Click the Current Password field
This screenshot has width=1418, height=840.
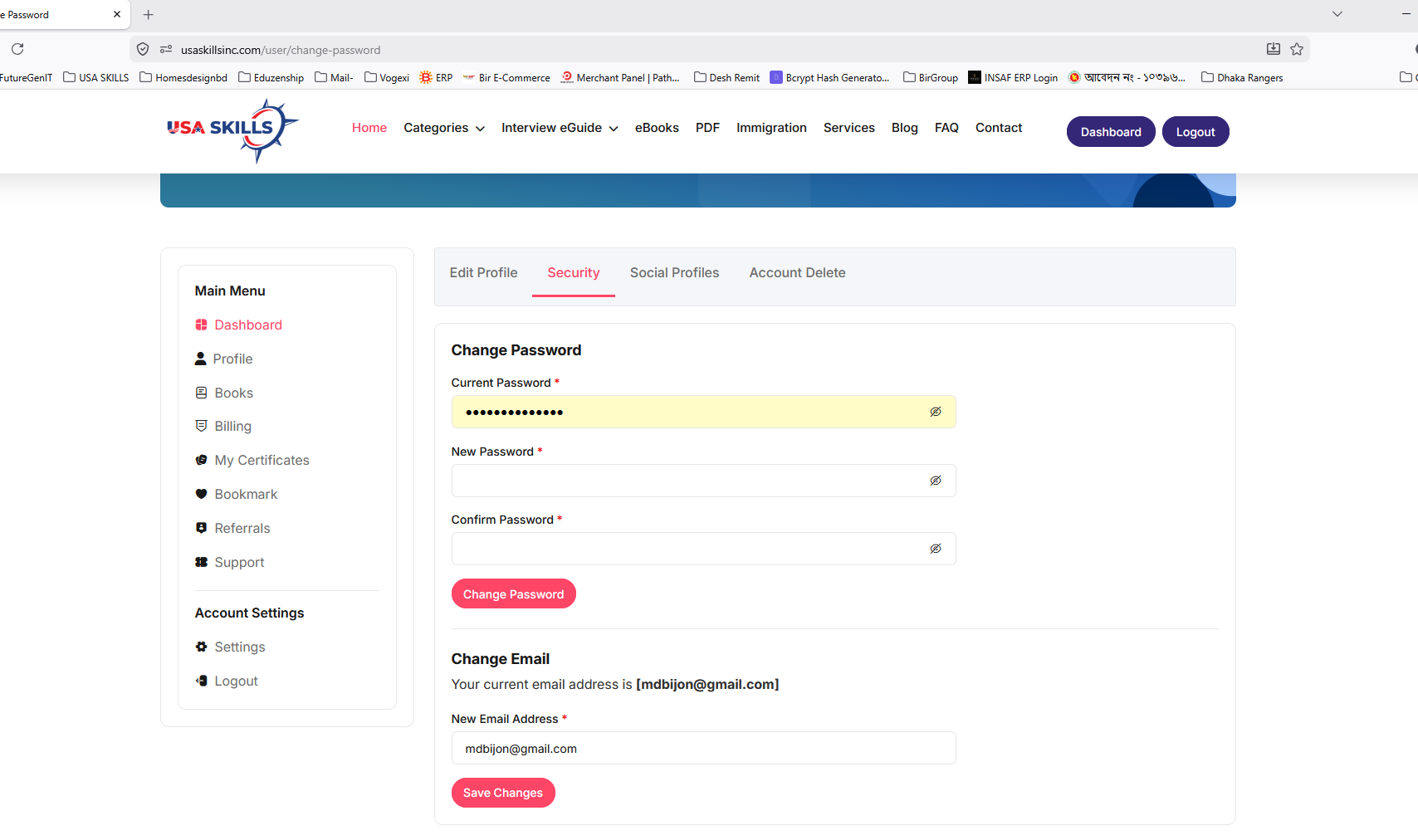point(704,412)
